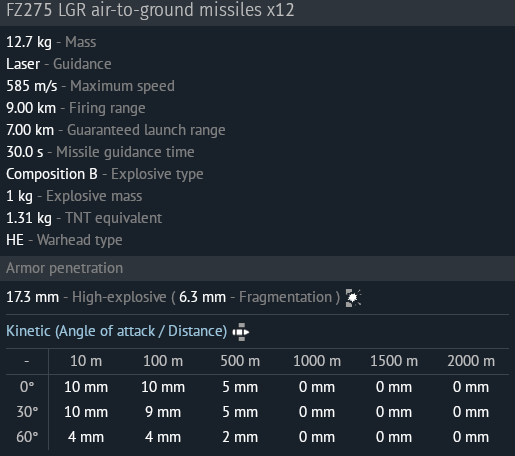Click the explosion icon beside Fragmentation

click(x=353, y=297)
